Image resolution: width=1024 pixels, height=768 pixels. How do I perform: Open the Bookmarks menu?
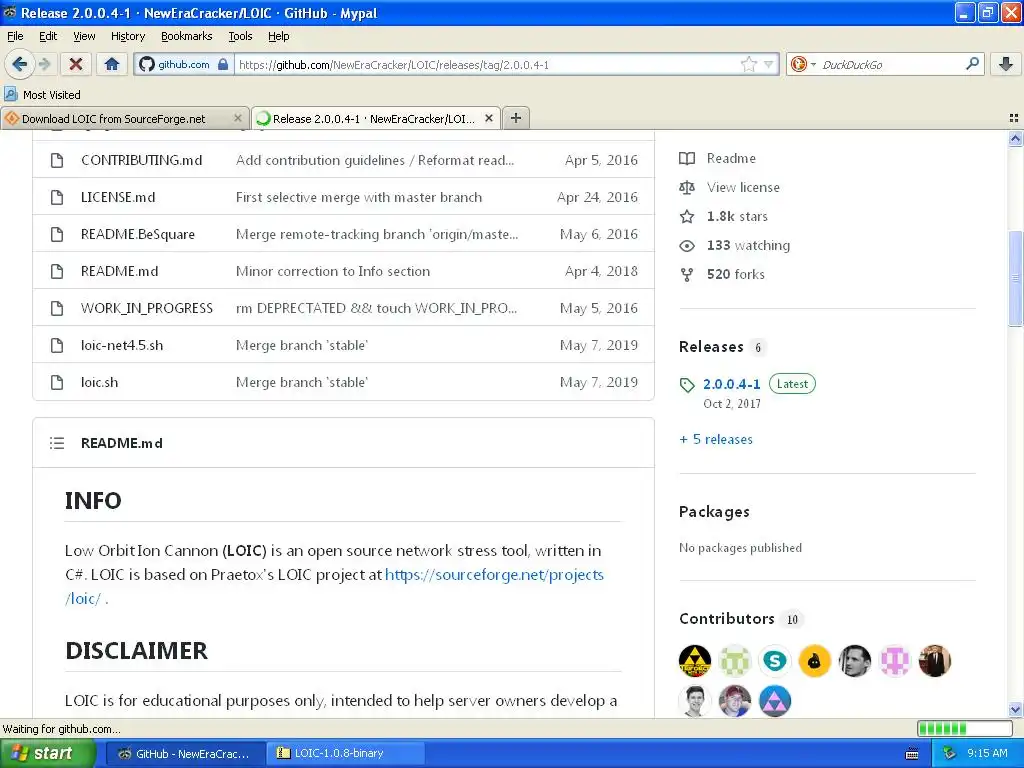(x=187, y=36)
